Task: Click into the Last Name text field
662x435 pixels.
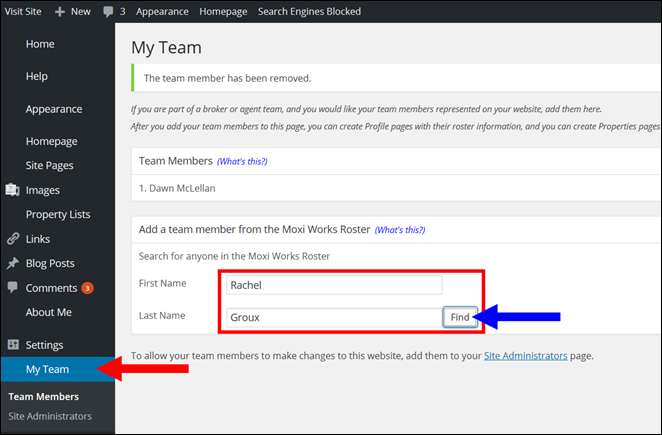Action: 334,317
